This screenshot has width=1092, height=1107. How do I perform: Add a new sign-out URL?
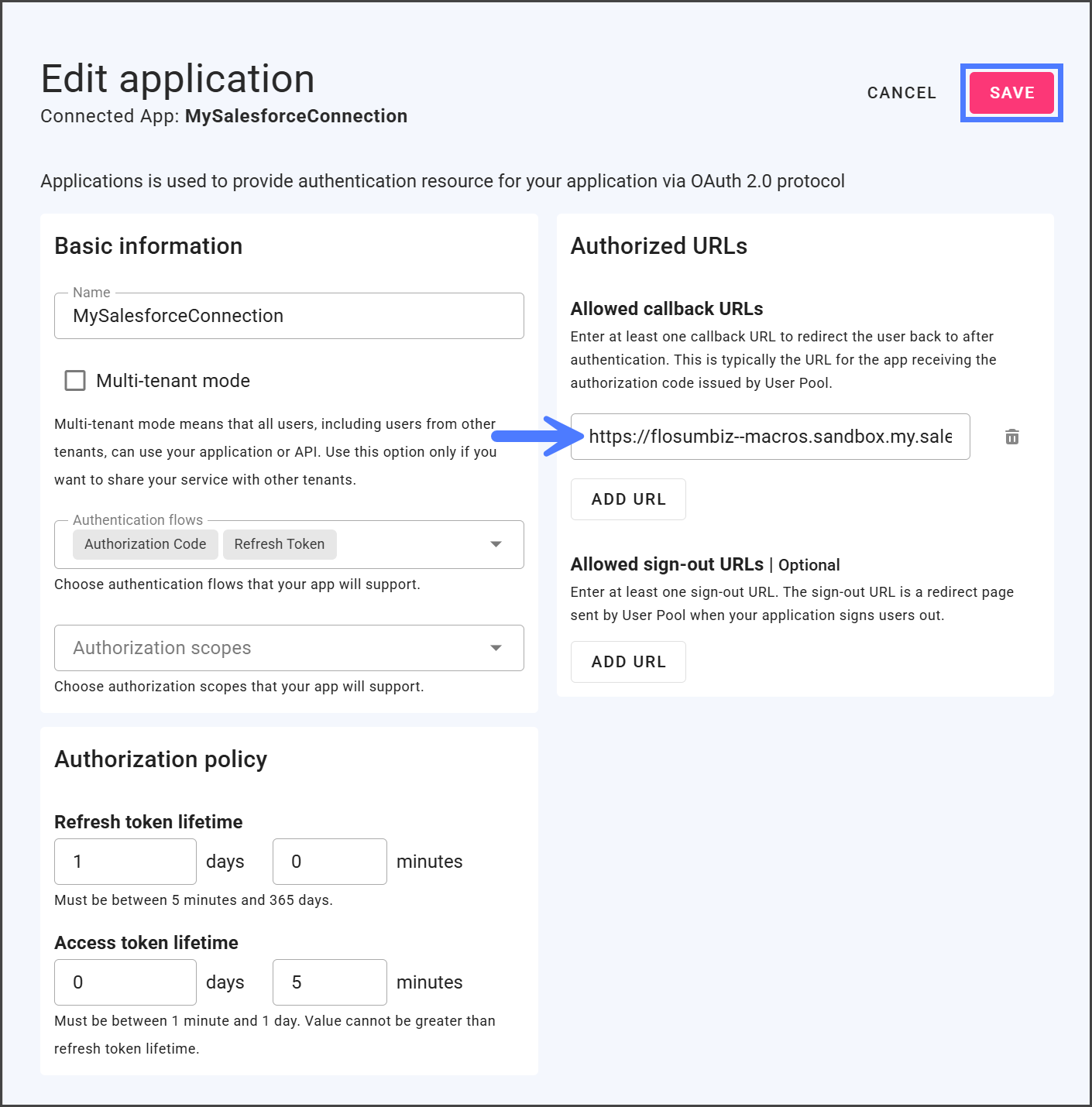point(628,662)
